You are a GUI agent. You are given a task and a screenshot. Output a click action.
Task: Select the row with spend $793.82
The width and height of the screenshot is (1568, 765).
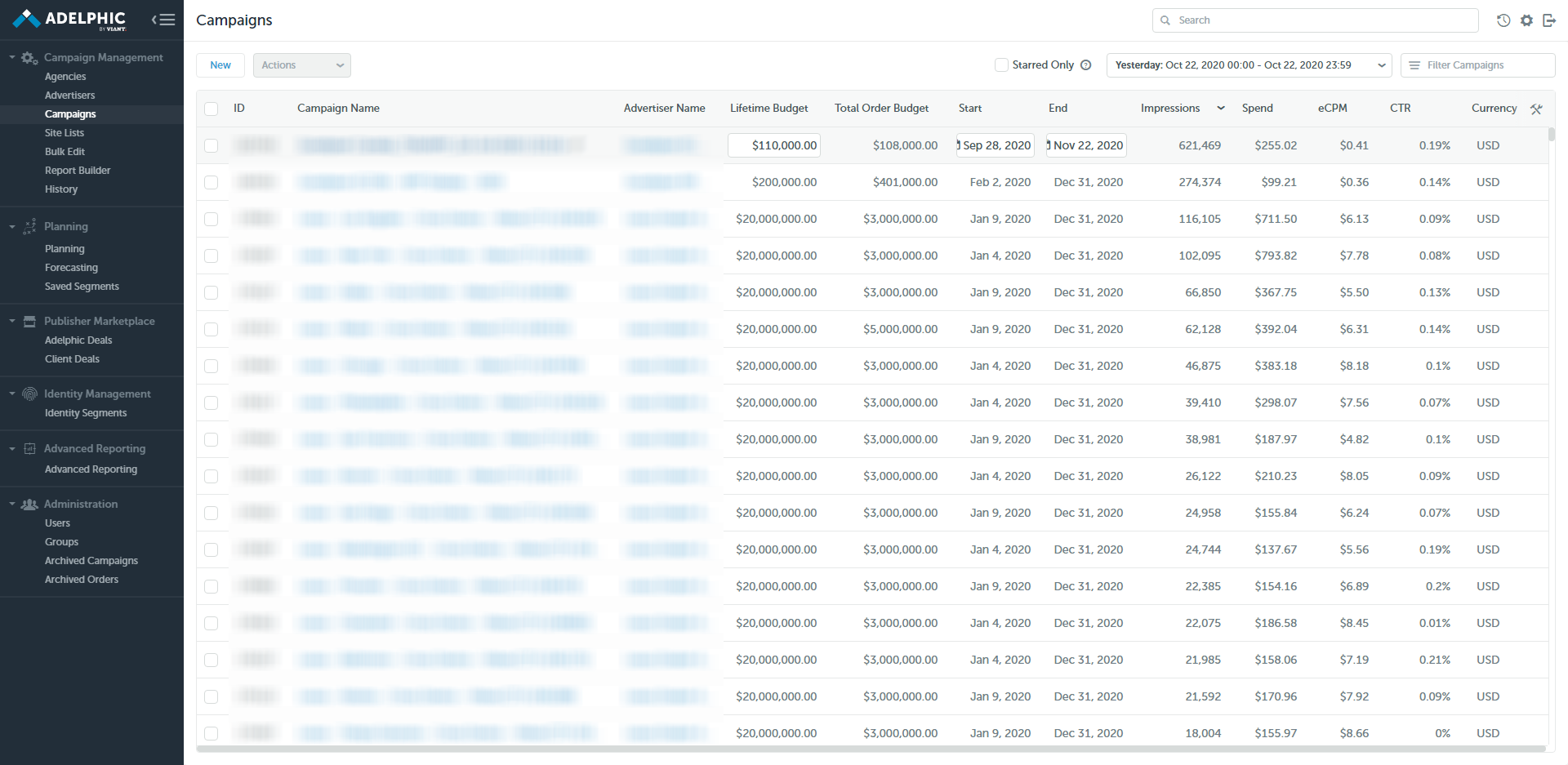tap(212, 256)
